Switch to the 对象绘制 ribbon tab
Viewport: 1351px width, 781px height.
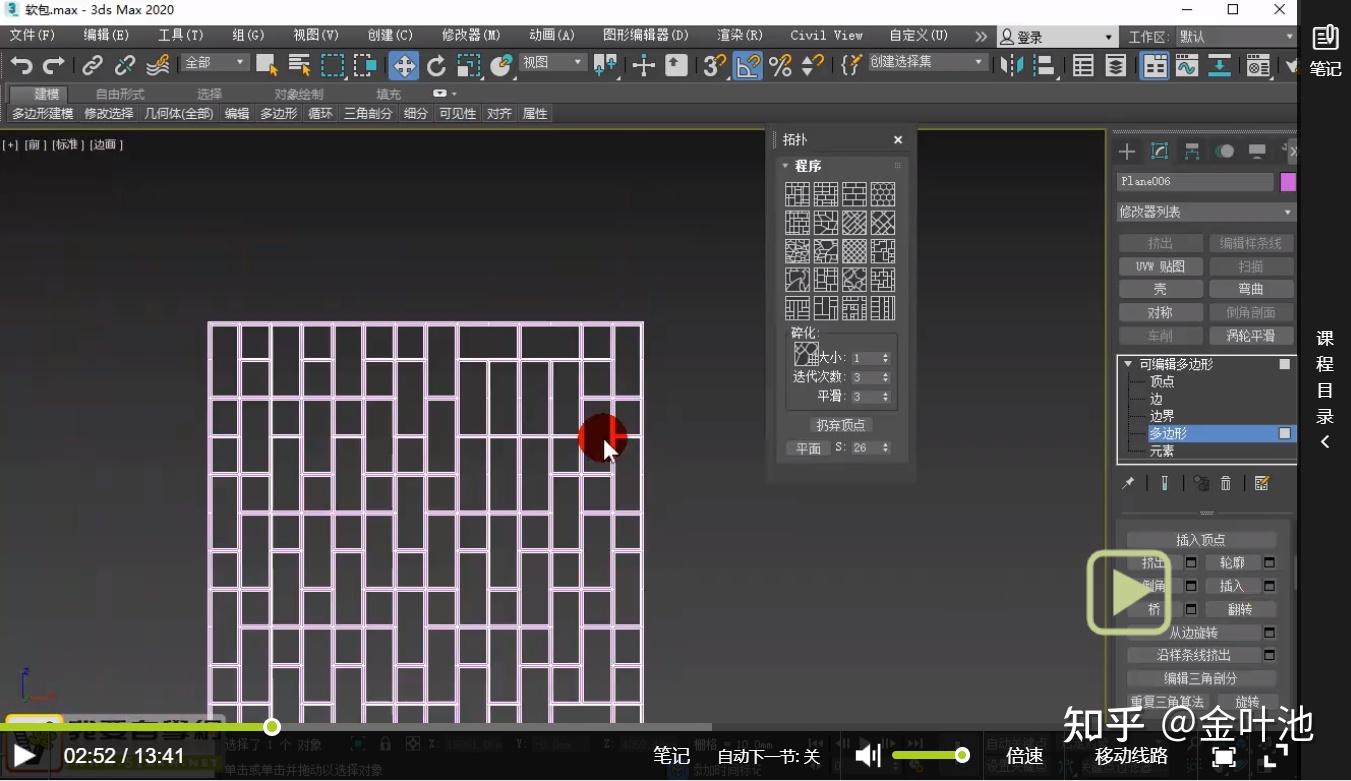coord(299,94)
